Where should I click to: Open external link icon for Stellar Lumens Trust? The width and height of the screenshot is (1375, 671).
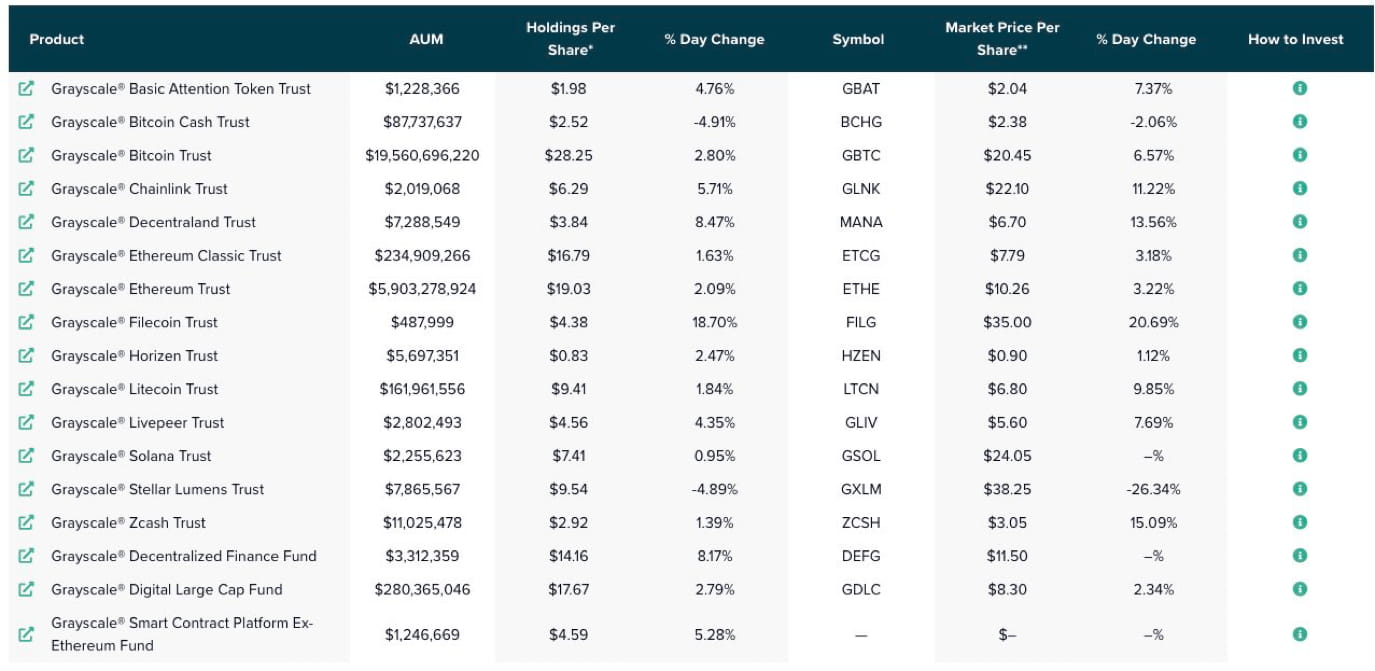[x=27, y=489]
